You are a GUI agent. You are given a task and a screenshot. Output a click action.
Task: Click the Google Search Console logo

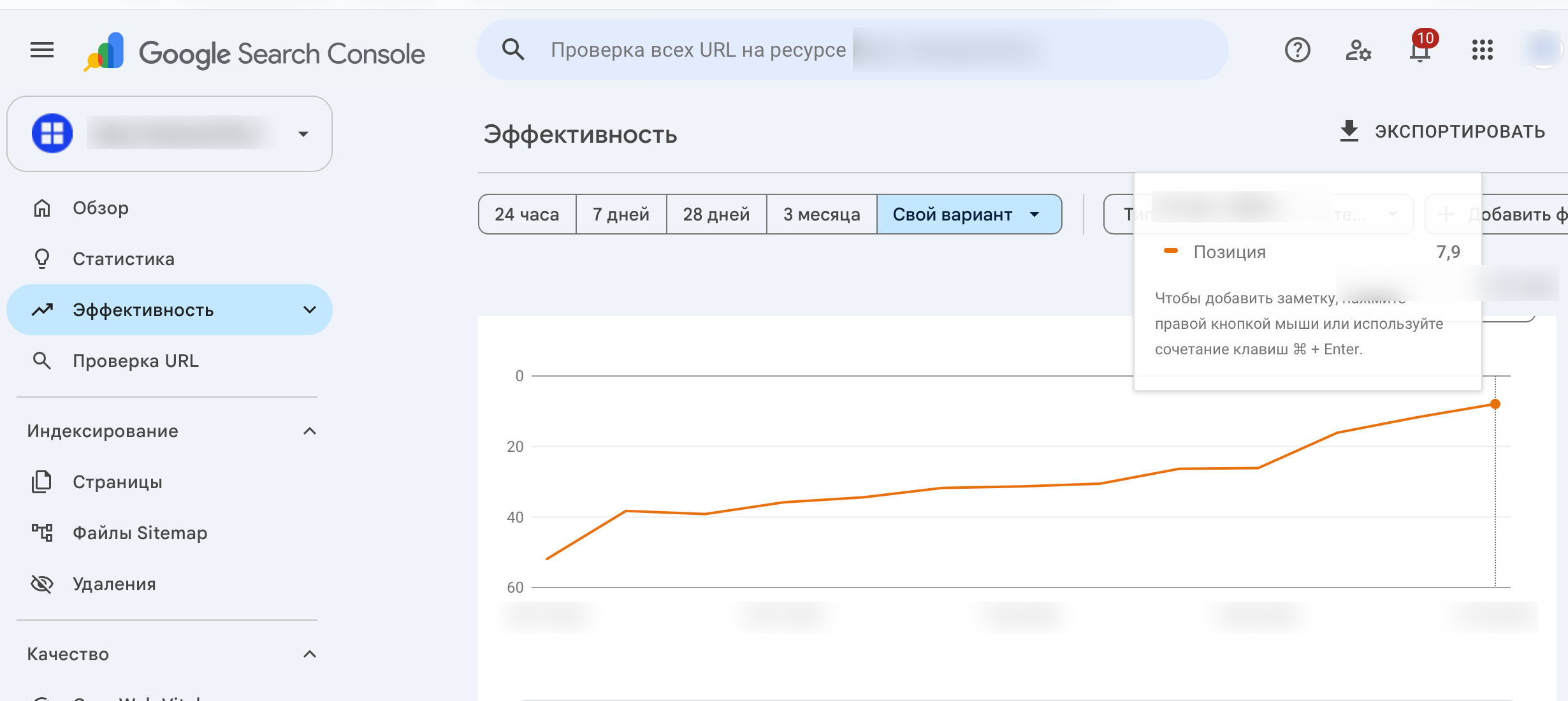[x=254, y=52]
